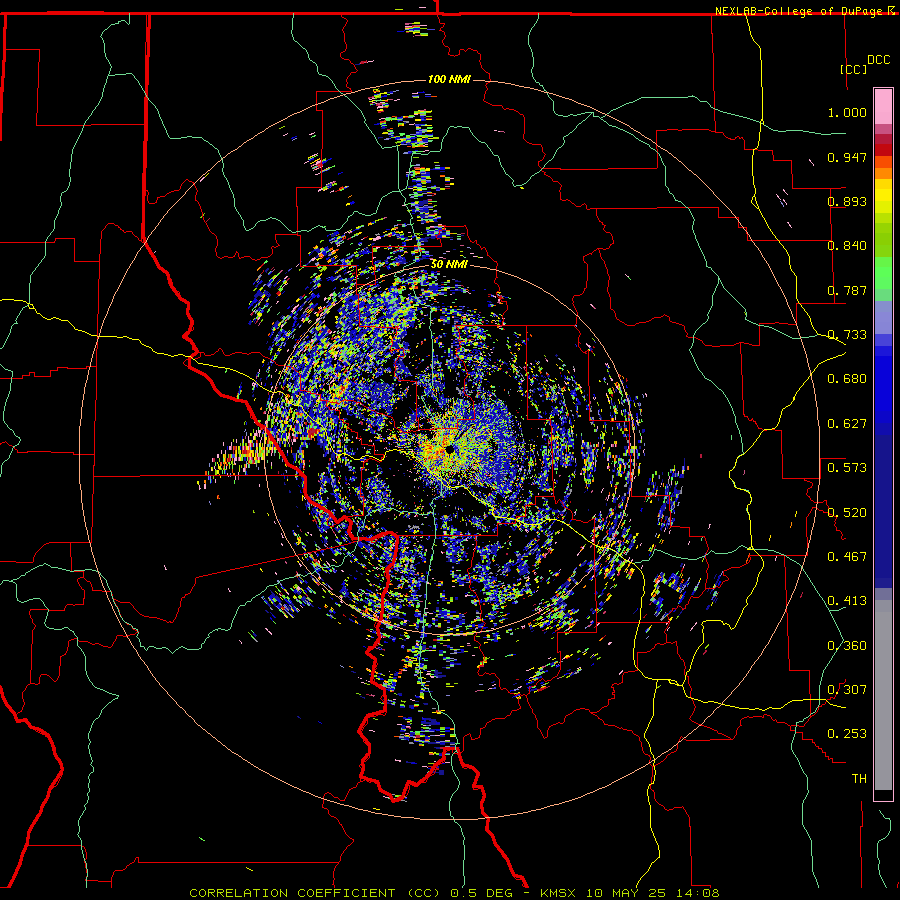Click the 0.627 legend value

click(x=847, y=424)
